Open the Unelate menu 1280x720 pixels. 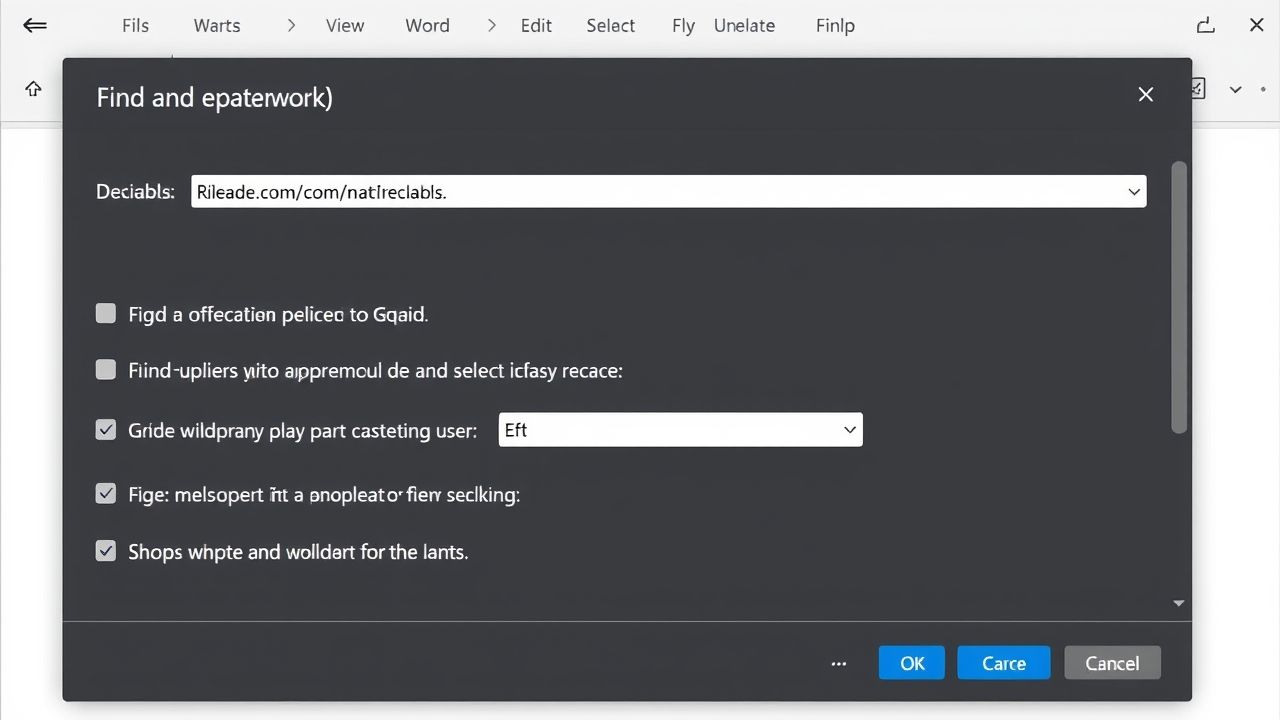pos(744,26)
